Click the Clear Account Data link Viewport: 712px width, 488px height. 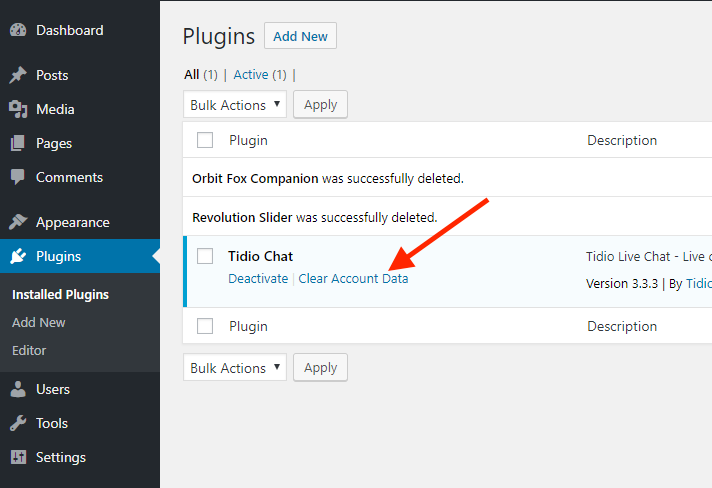[x=353, y=278]
